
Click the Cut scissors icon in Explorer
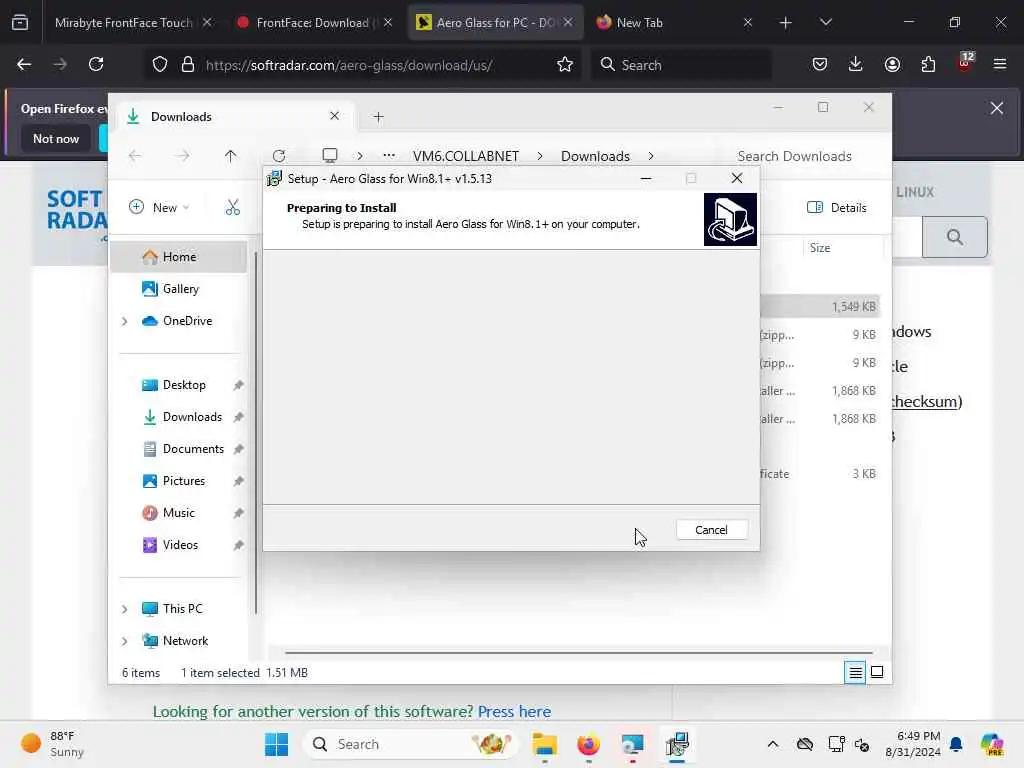232,208
